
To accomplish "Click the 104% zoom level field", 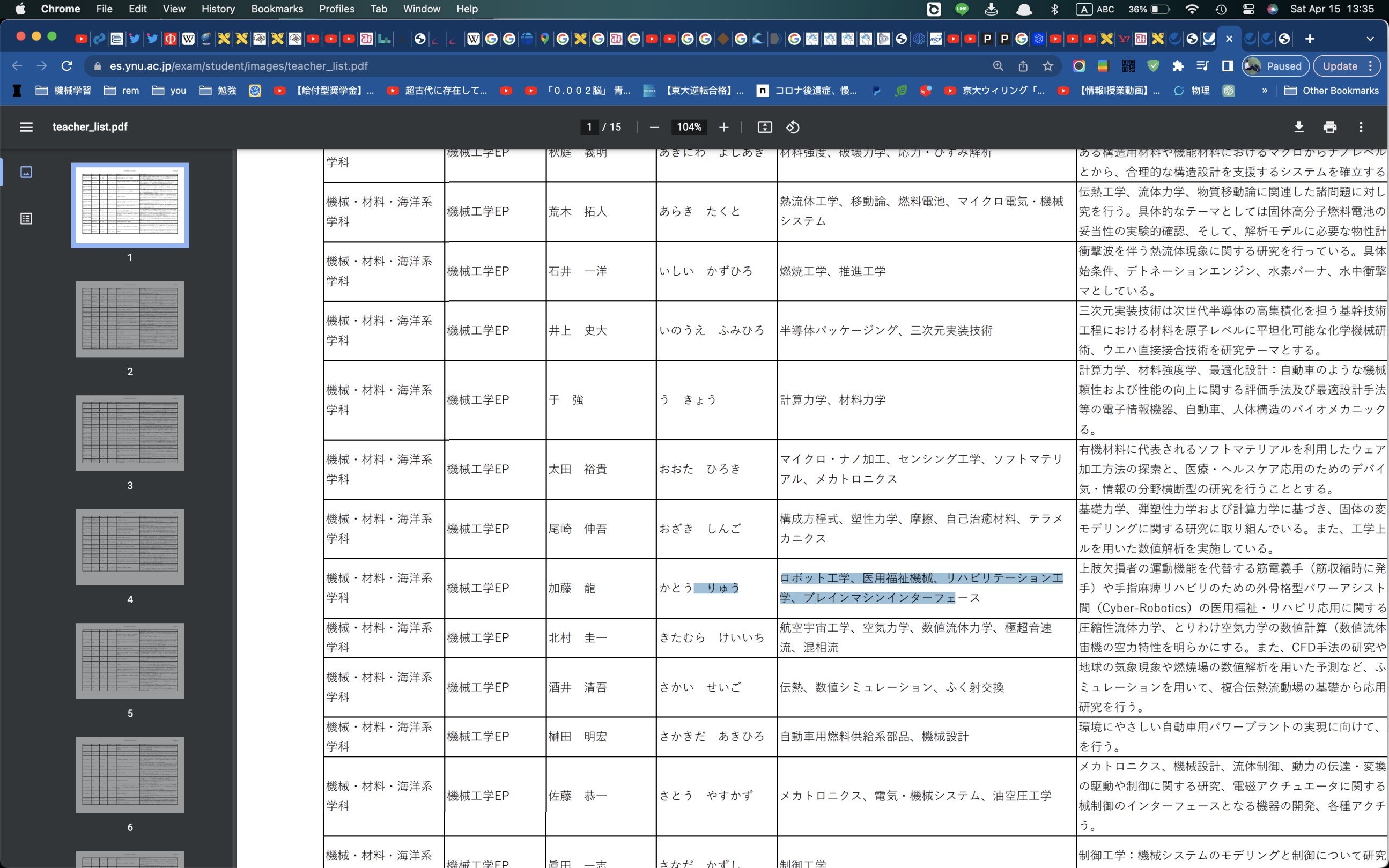I will 689,127.
